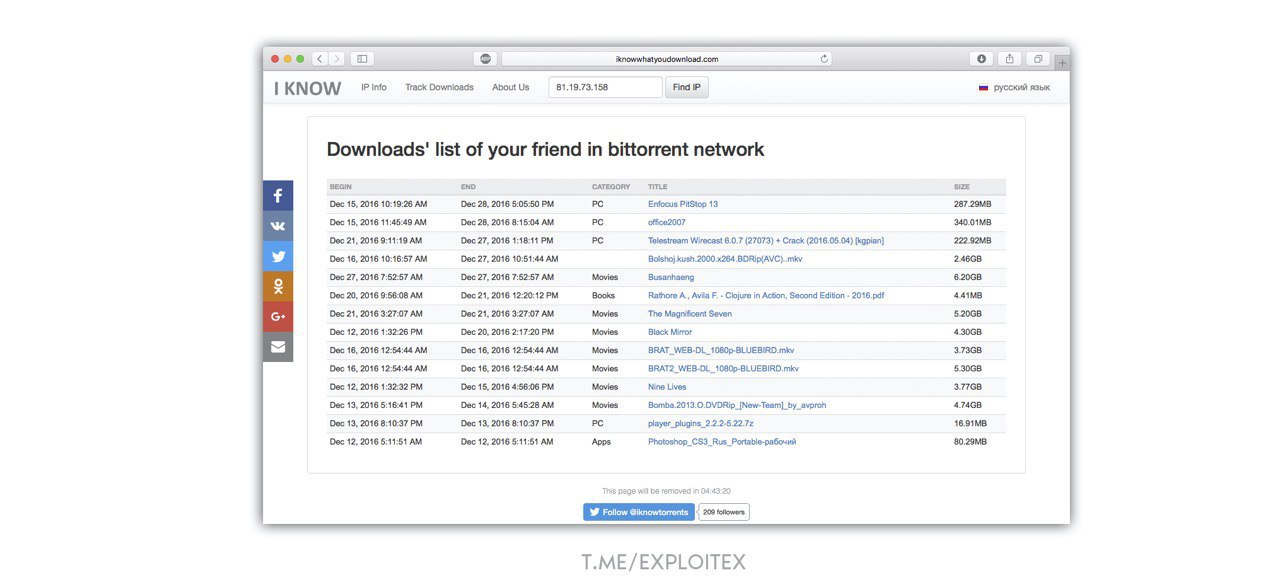Switch language to русский язык
Viewport: 1280px width, 584px height.
1022,88
